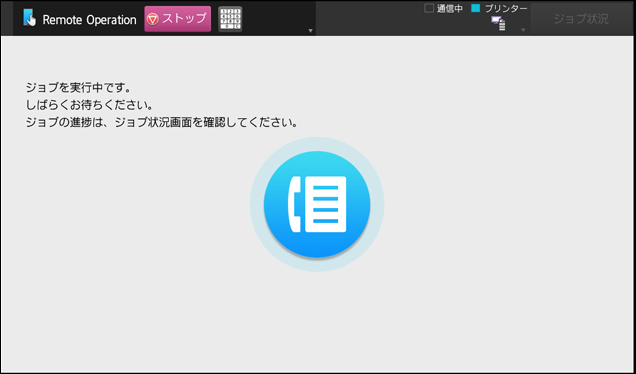Screen dimensions: 636x374
Task: Click the text 'ジョブを実行中です。'
Action: 79,88
